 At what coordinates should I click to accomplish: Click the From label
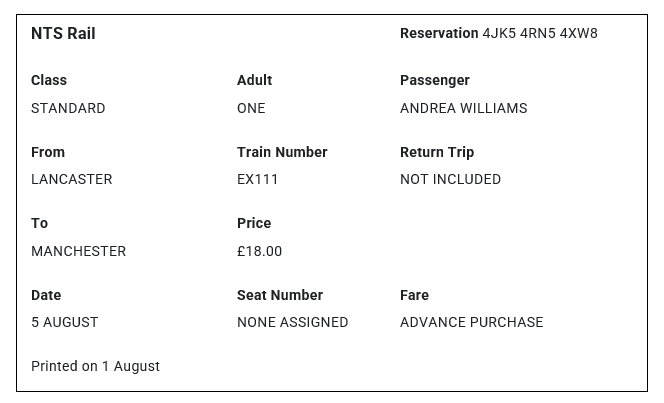tap(48, 152)
